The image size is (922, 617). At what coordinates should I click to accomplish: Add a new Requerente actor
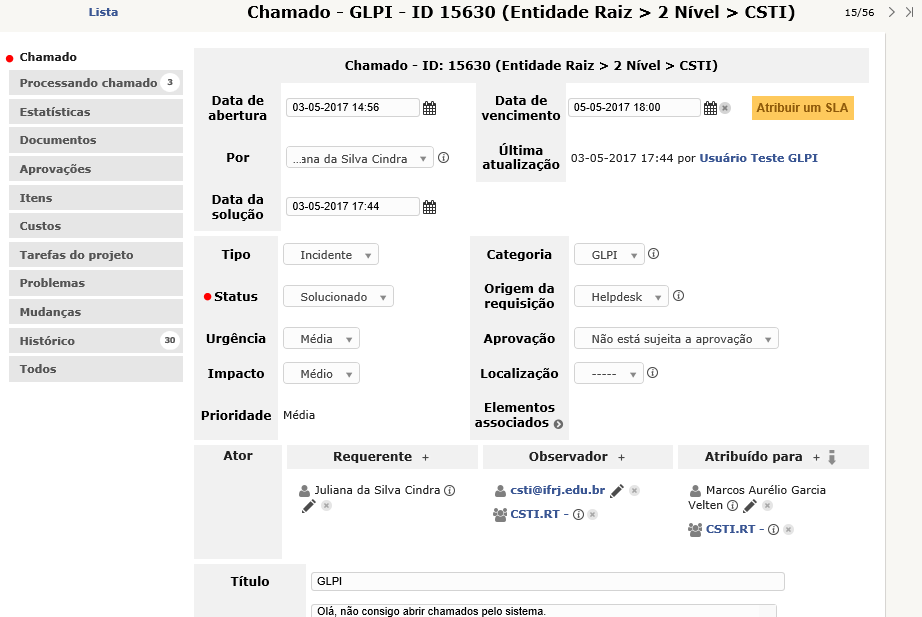click(x=425, y=457)
